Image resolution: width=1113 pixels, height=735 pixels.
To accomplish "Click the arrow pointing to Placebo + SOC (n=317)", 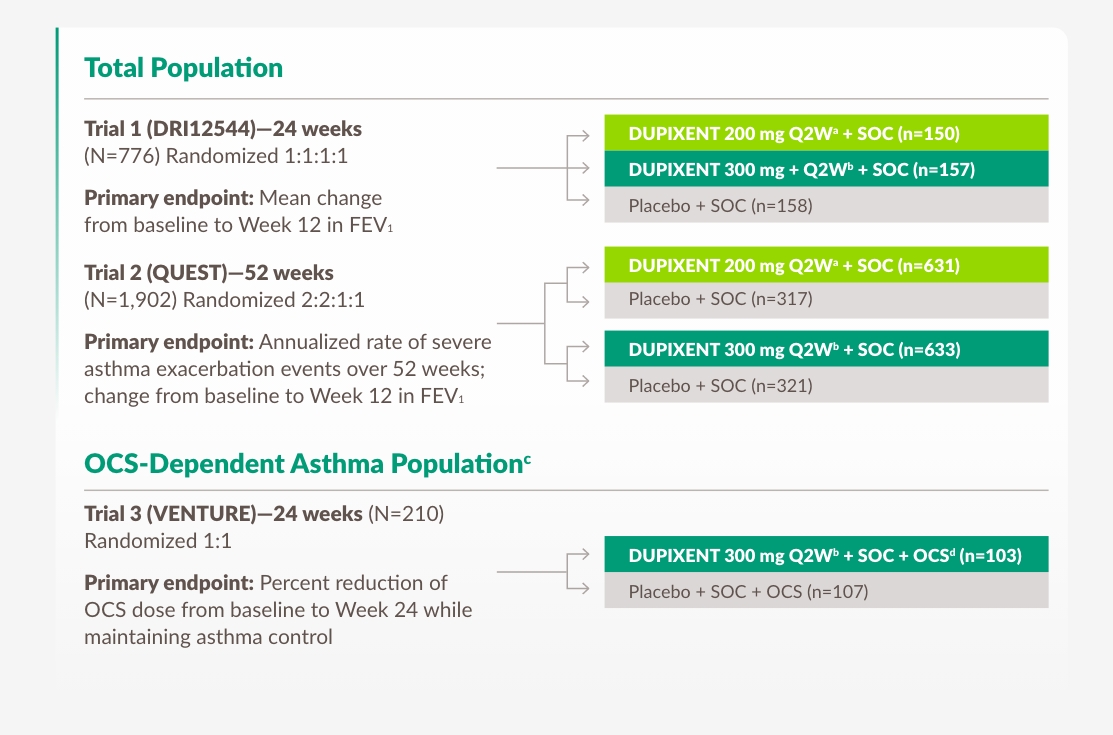I will click(x=577, y=299).
